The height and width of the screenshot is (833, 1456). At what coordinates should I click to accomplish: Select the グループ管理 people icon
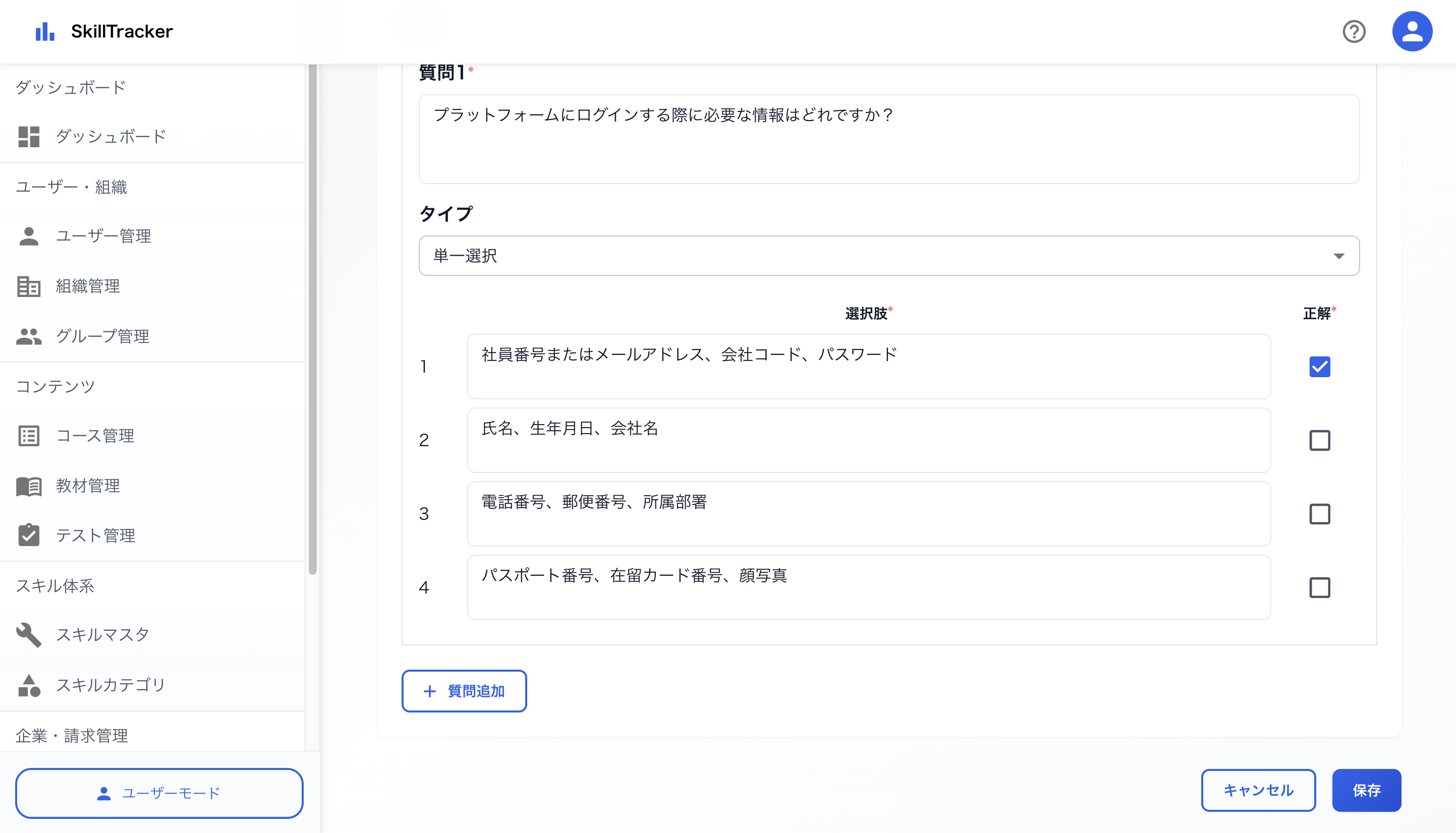[29, 336]
